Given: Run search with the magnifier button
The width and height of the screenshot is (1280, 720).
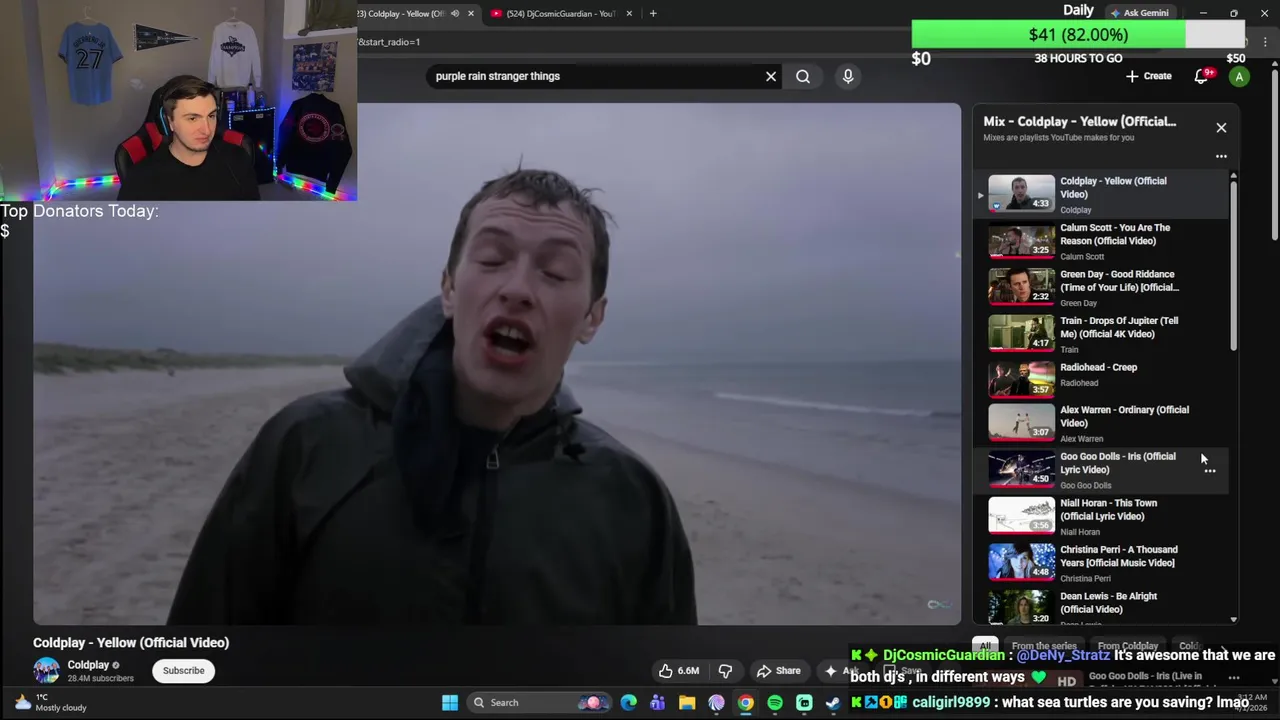Looking at the screenshot, I should 803,76.
